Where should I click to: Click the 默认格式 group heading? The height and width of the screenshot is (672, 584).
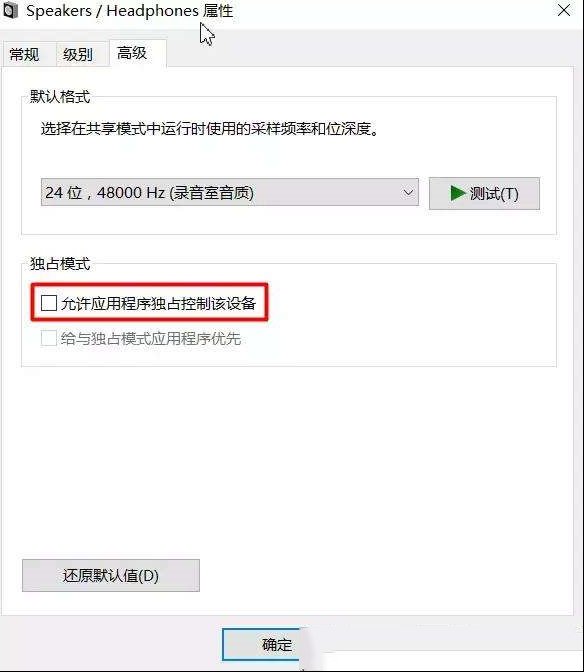pyautogui.click(x=60, y=97)
